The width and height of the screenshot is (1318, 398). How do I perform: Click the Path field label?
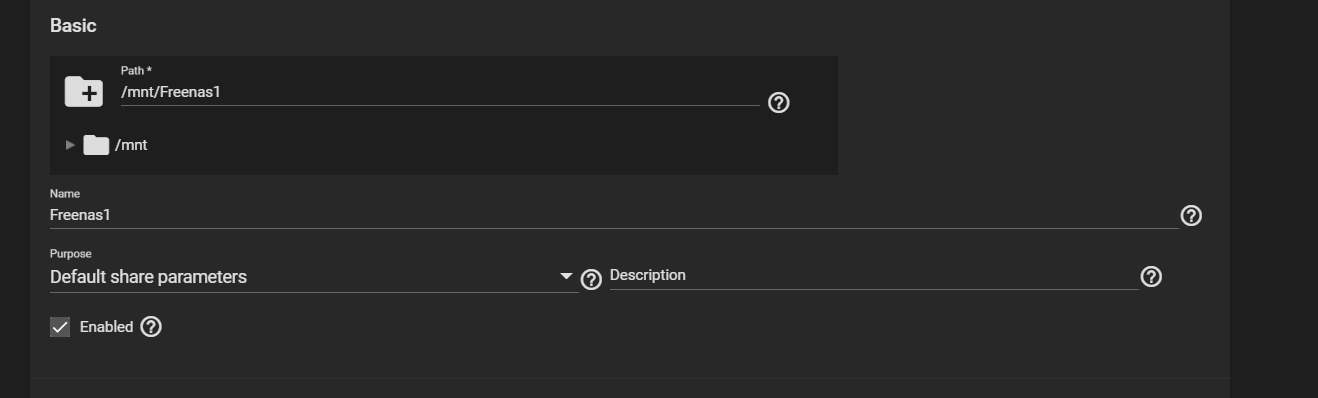(x=136, y=71)
